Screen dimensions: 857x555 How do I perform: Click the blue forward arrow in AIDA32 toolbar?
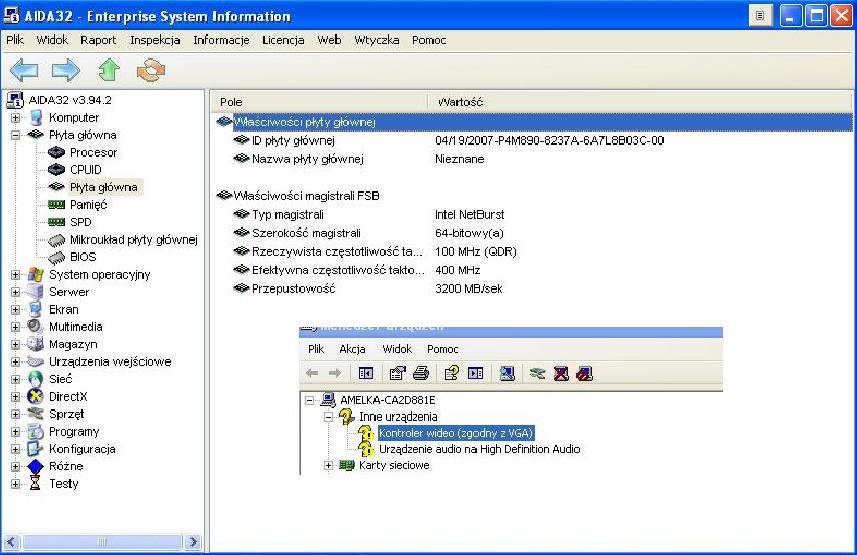point(66,70)
